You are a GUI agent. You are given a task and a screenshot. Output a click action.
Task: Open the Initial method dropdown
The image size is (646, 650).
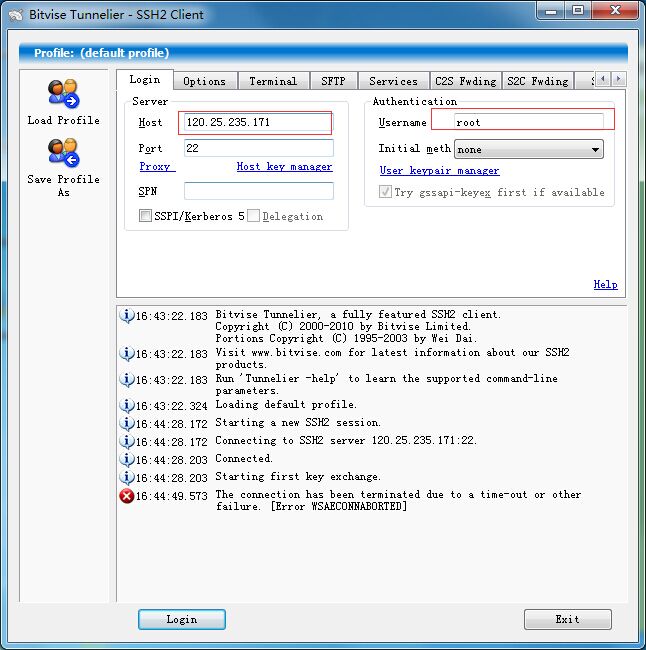tap(529, 149)
